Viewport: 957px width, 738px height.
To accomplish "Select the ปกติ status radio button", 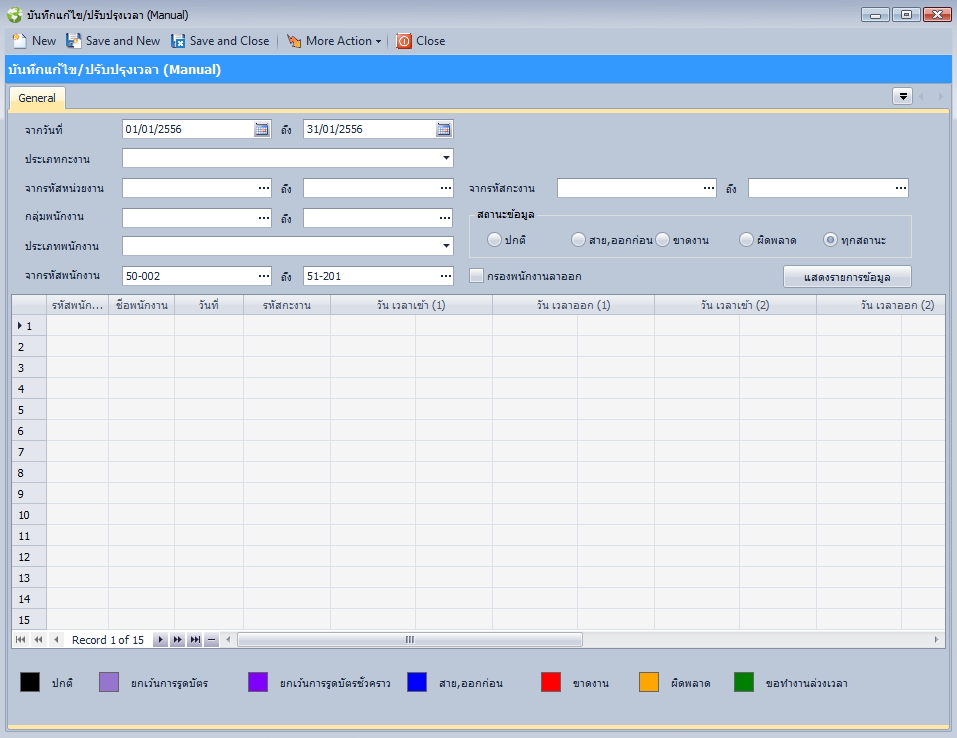I will 494,240.
